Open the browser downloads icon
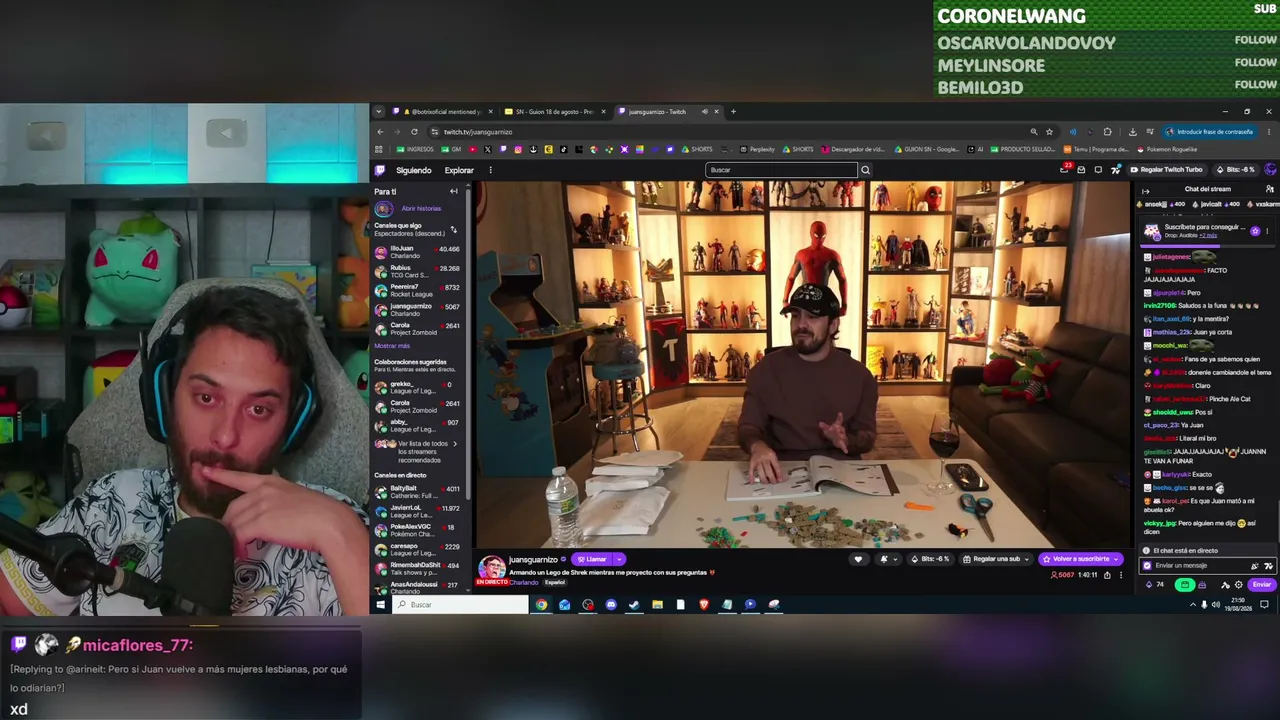The width and height of the screenshot is (1280, 720). click(1132, 132)
